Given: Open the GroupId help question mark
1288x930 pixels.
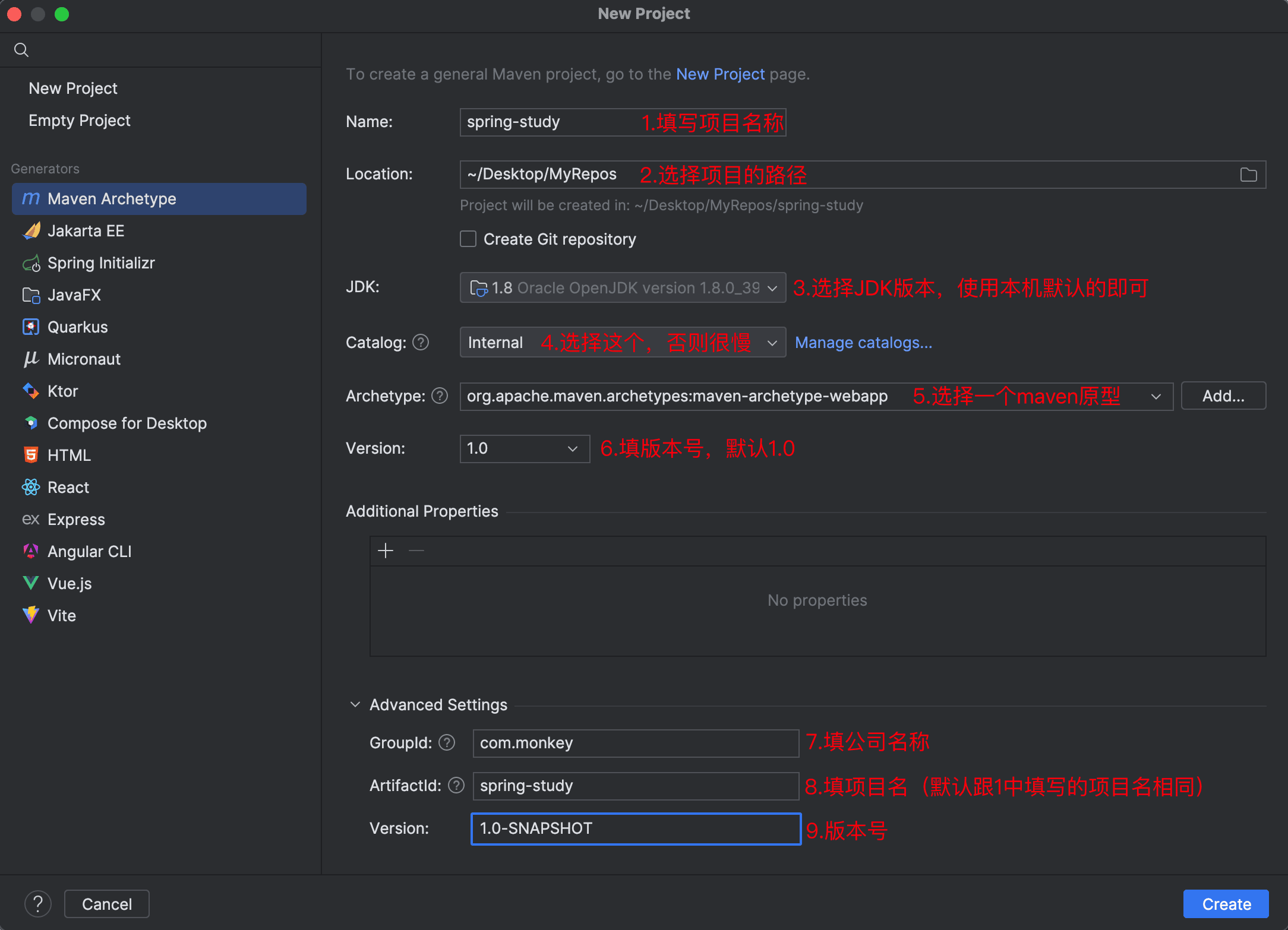Looking at the screenshot, I should click(447, 743).
